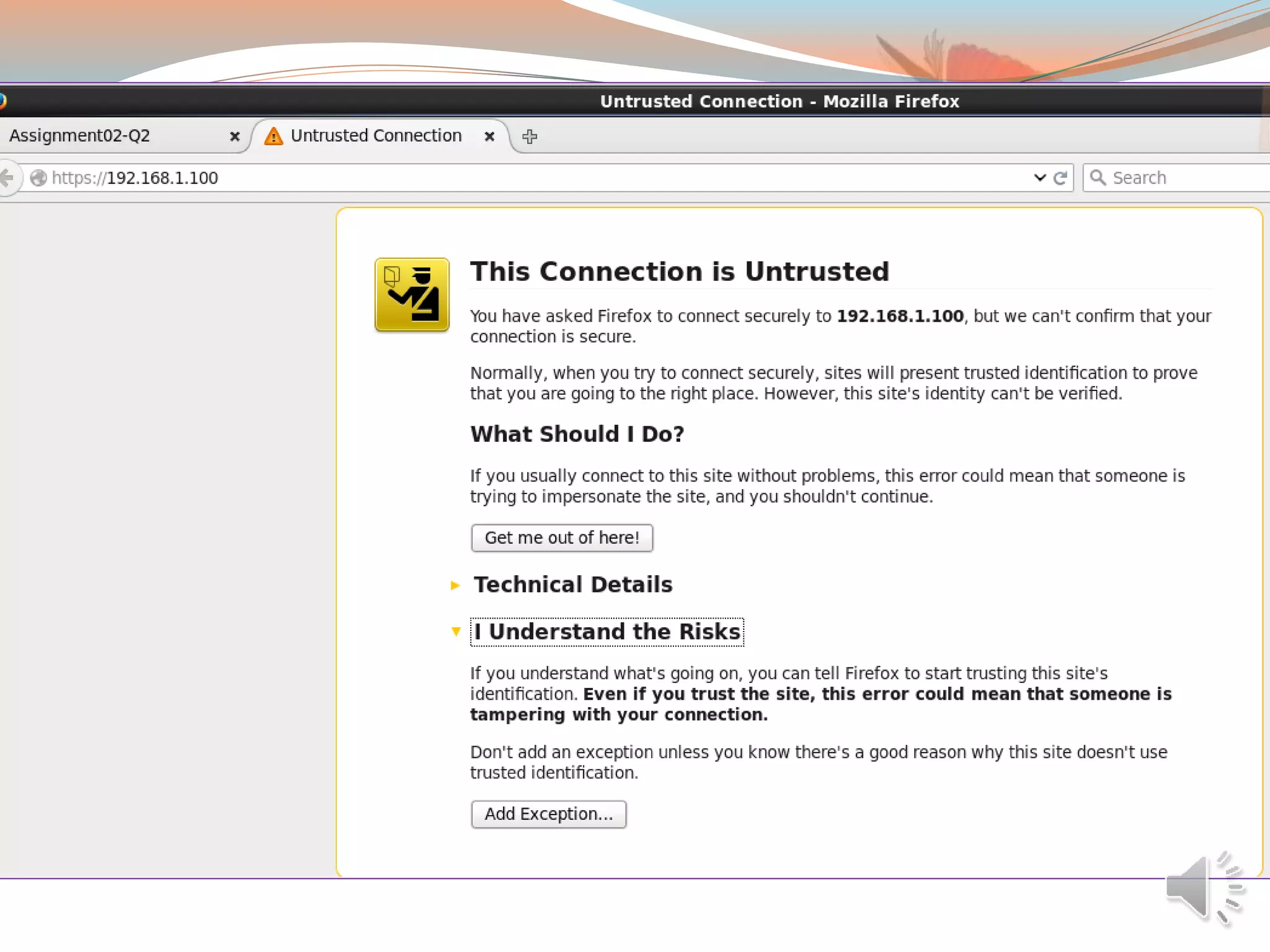Click the Firefox window title bar
This screenshot has width=1270, height=952.
[778, 101]
